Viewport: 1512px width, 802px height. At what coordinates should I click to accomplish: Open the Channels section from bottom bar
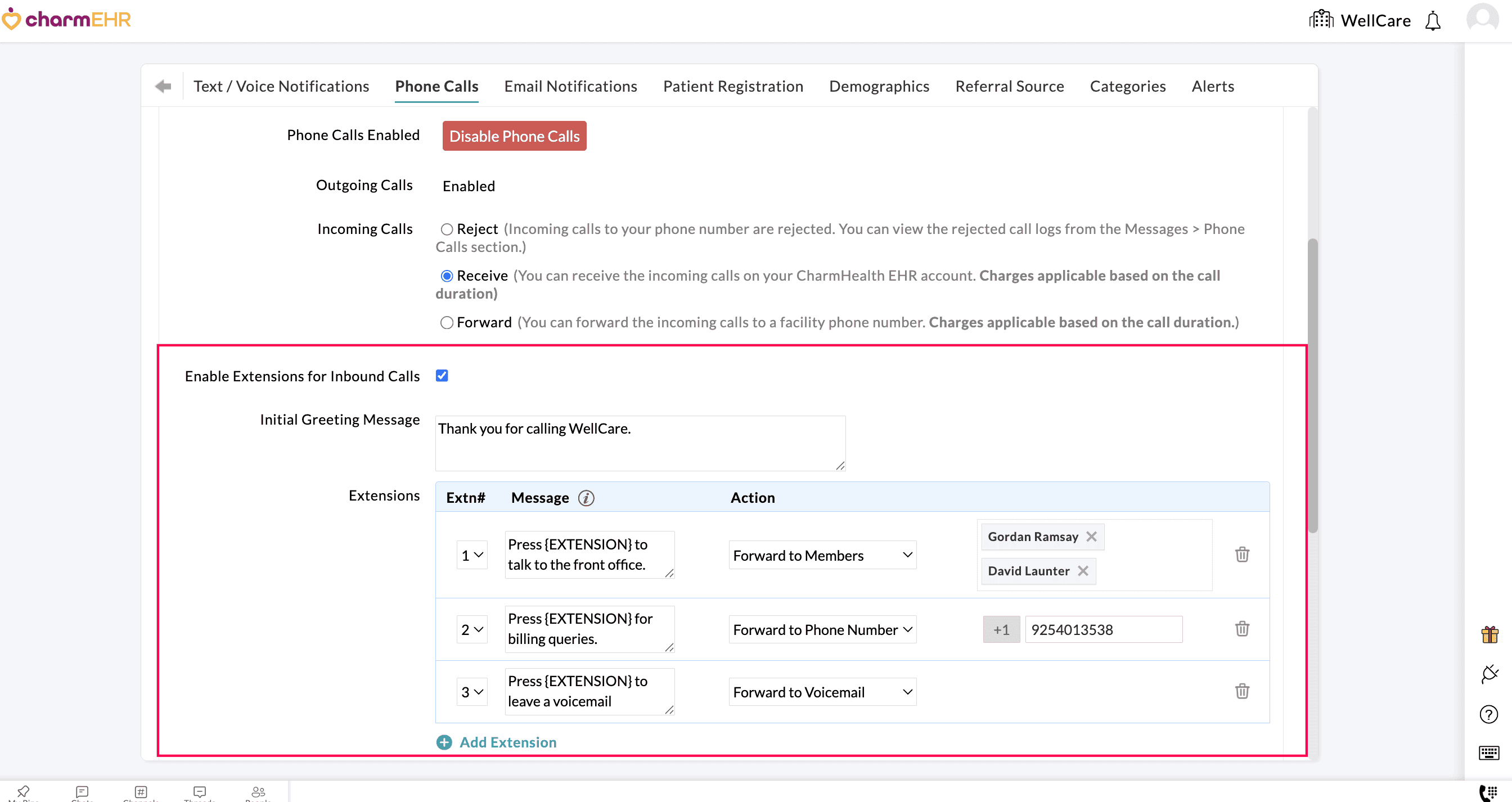[x=141, y=792]
